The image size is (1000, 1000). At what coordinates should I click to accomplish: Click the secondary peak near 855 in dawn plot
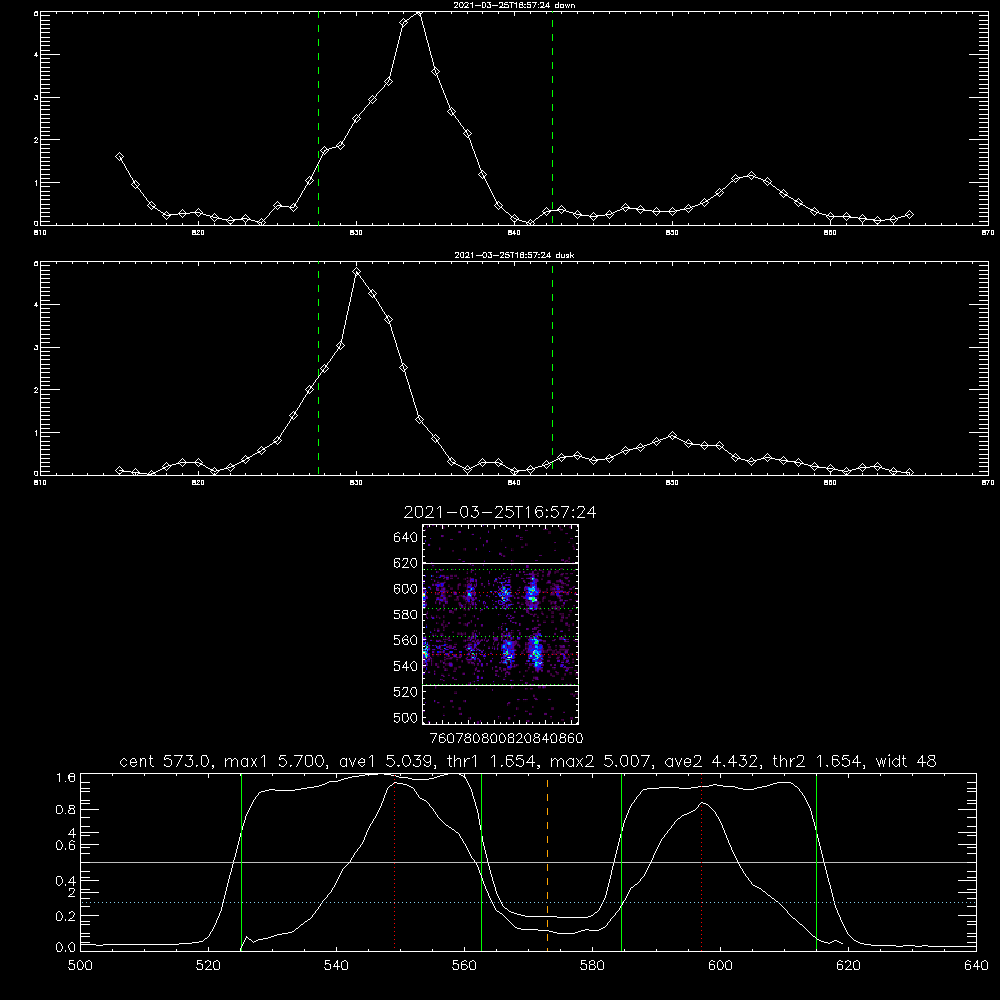point(751,175)
